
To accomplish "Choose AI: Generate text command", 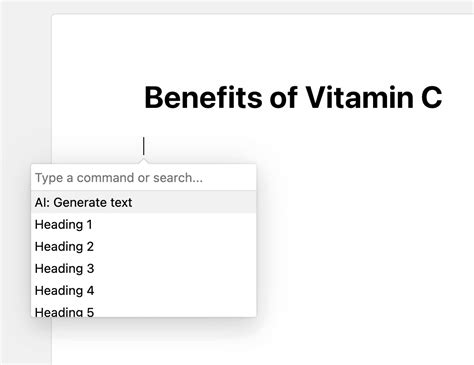I will [x=144, y=202].
